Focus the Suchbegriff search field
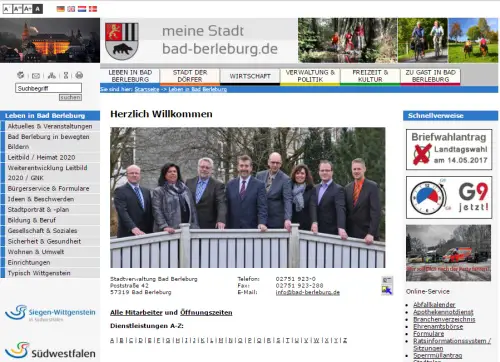Screen dimensions: 500x362 tap(48, 88)
